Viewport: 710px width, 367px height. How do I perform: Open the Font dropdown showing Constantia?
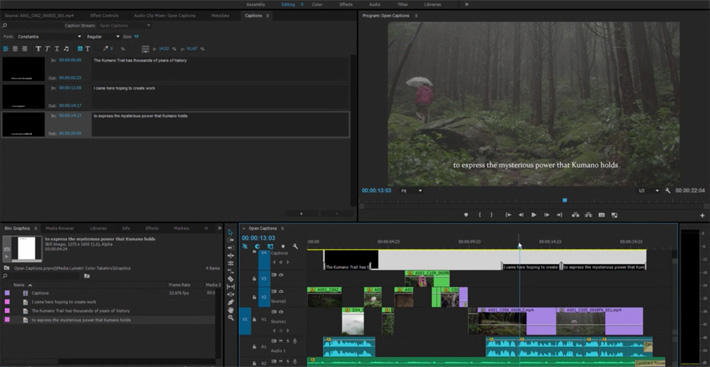pyautogui.click(x=49, y=36)
